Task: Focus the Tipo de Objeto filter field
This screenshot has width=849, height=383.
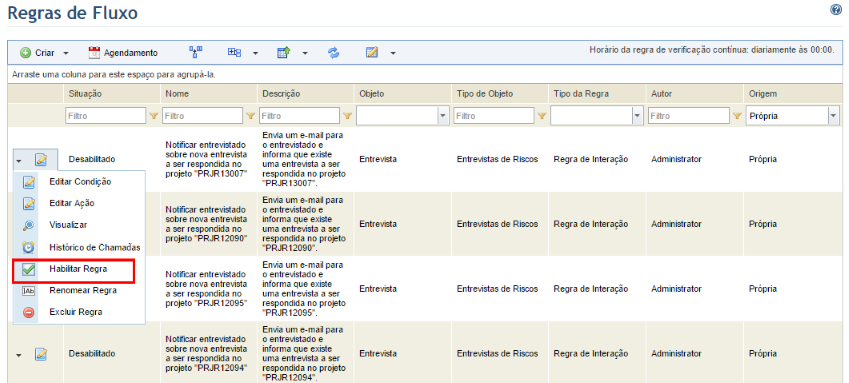Action: click(494, 115)
